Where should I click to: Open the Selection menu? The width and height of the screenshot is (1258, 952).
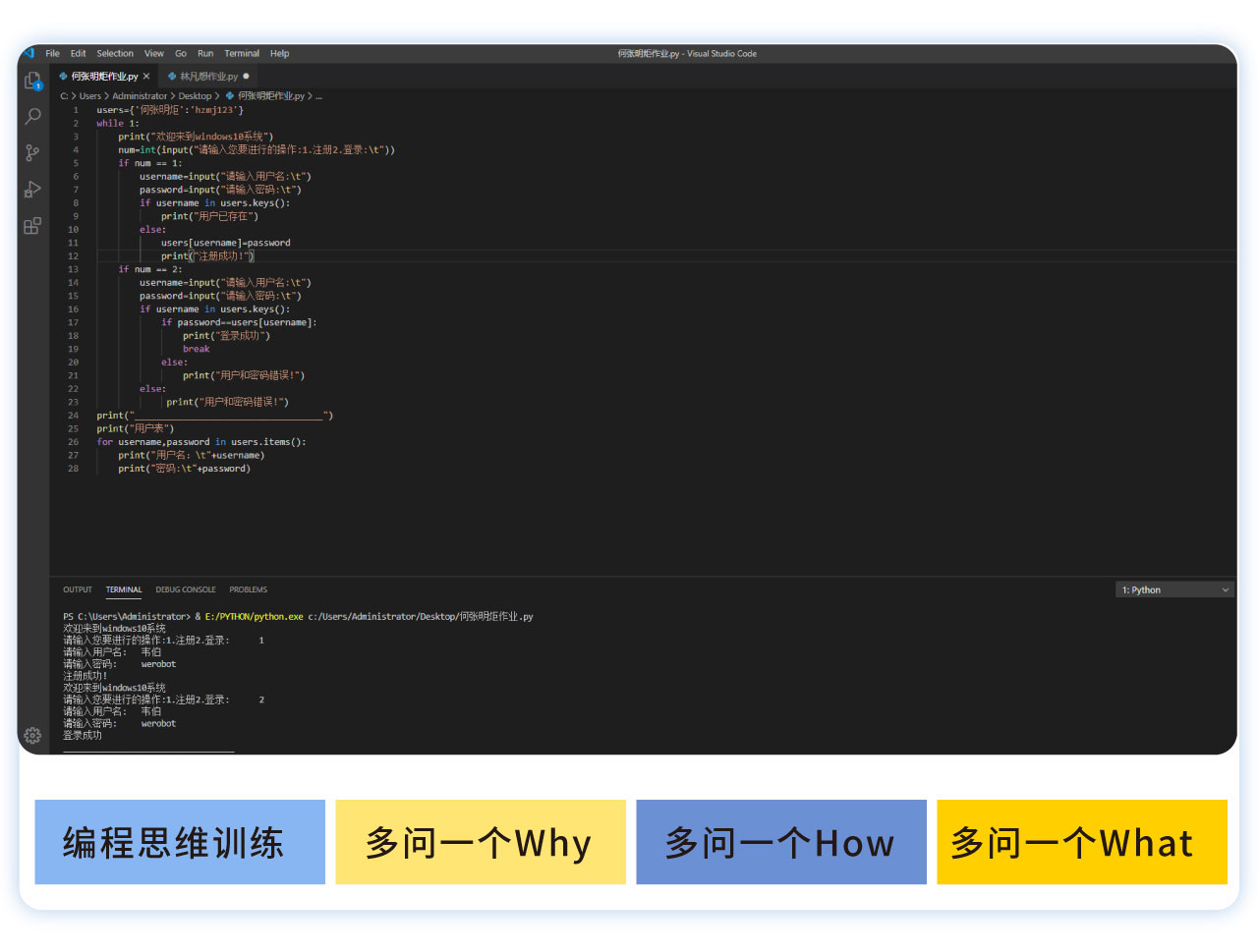pyautogui.click(x=115, y=54)
